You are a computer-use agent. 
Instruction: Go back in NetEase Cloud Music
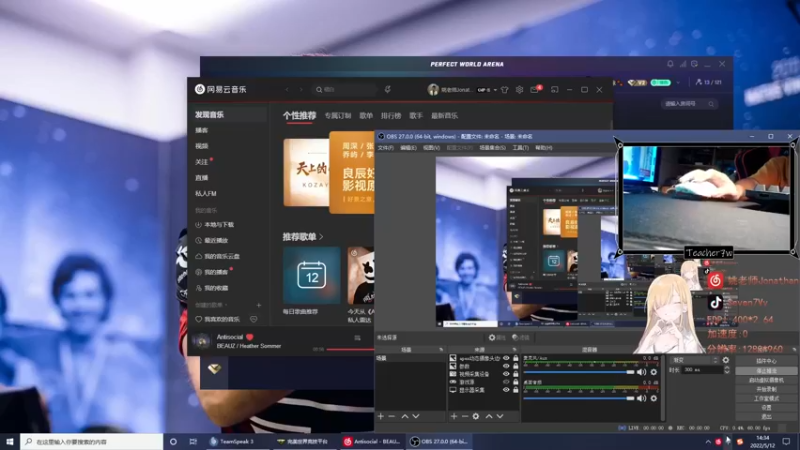tap(287, 90)
